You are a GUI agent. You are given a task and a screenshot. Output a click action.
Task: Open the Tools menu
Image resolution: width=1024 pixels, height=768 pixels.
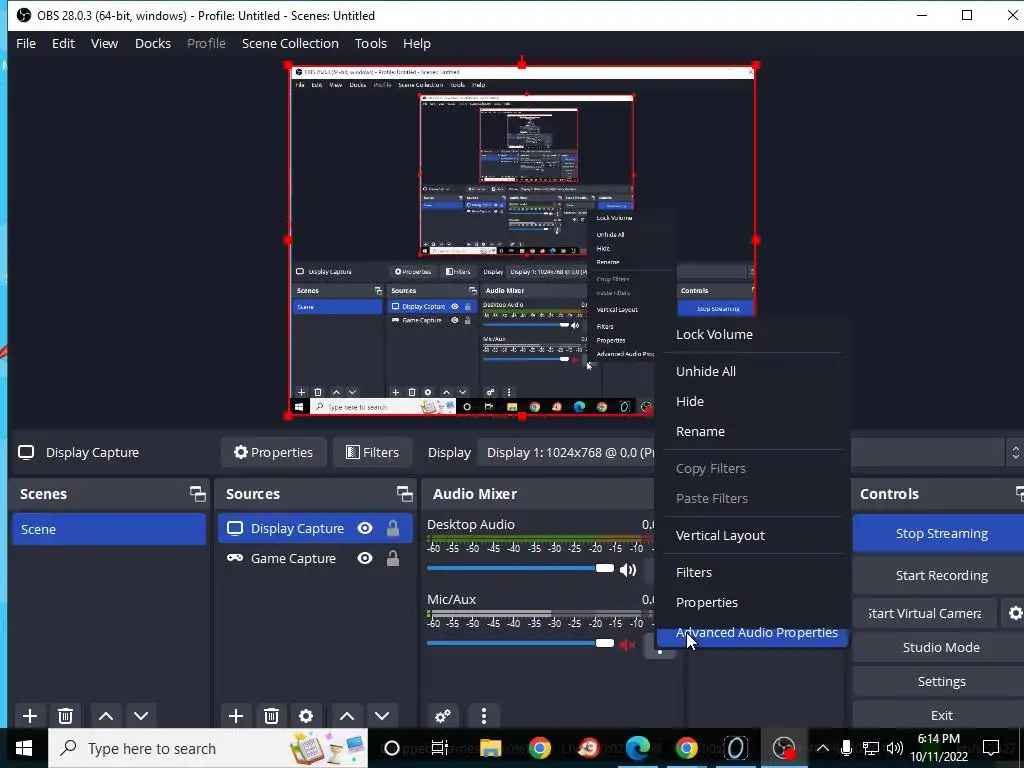[371, 43]
